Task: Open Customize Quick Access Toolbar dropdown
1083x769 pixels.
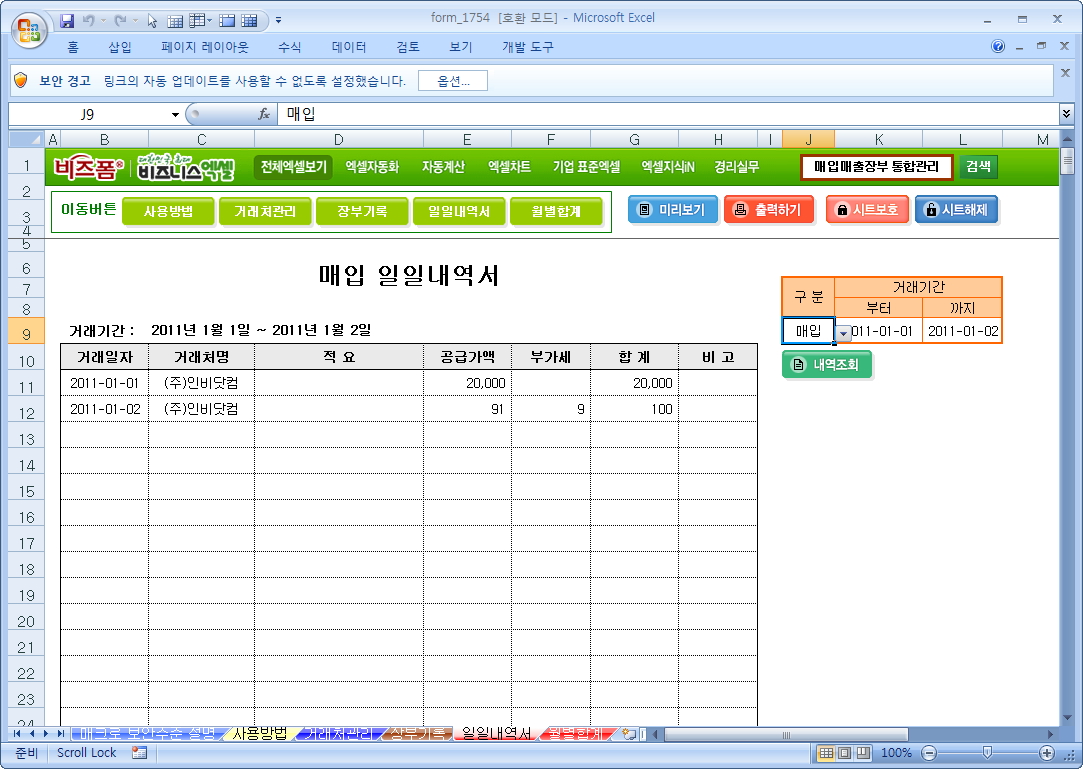Action: 278,20
